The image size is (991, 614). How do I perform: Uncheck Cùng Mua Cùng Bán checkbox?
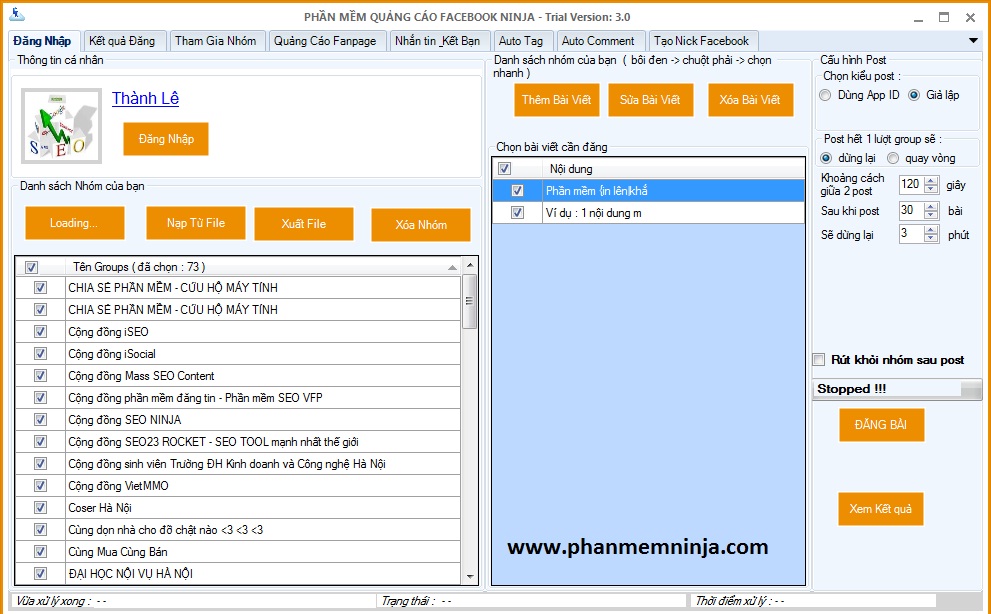tap(40, 551)
